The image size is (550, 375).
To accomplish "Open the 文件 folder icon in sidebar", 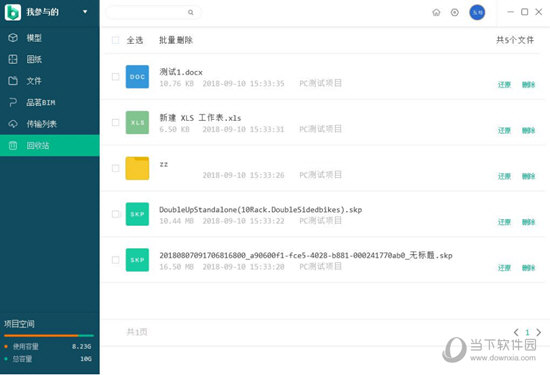I will pyautogui.click(x=13, y=81).
